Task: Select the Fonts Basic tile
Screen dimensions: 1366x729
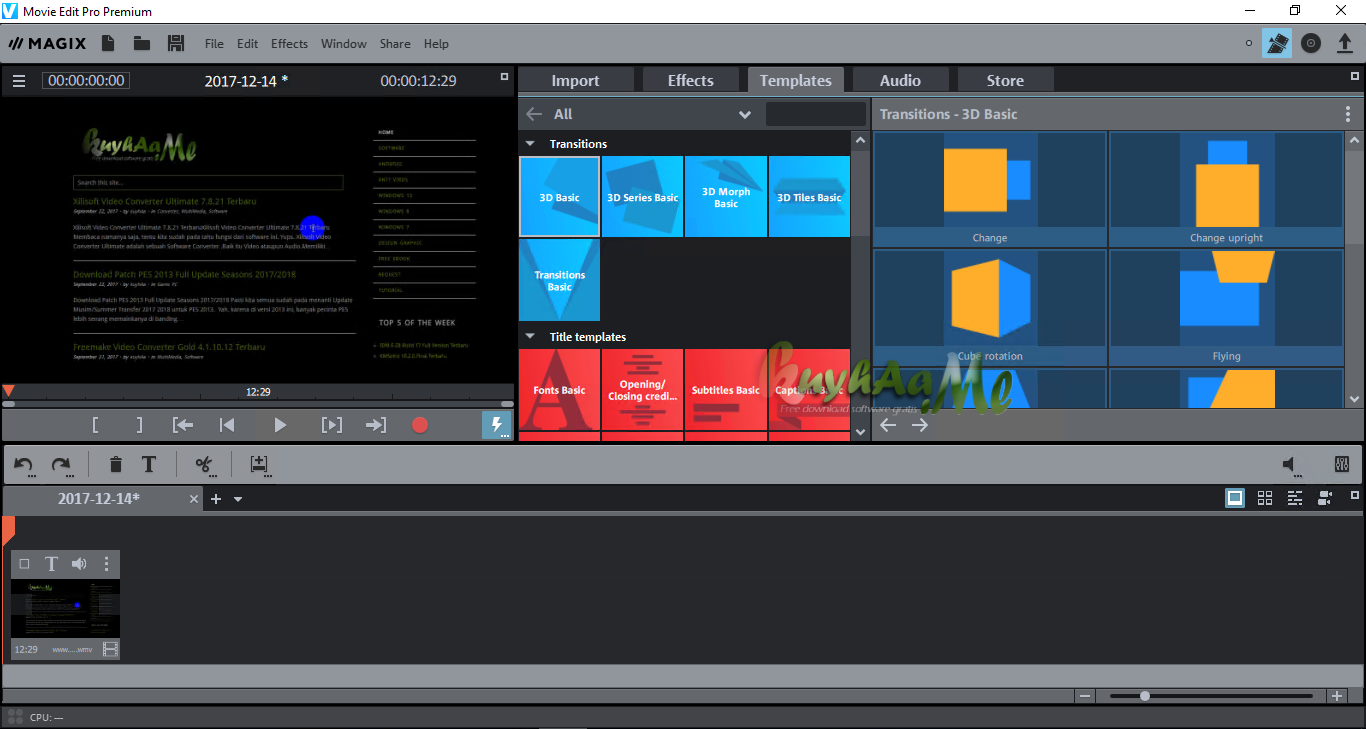Action: (x=560, y=390)
